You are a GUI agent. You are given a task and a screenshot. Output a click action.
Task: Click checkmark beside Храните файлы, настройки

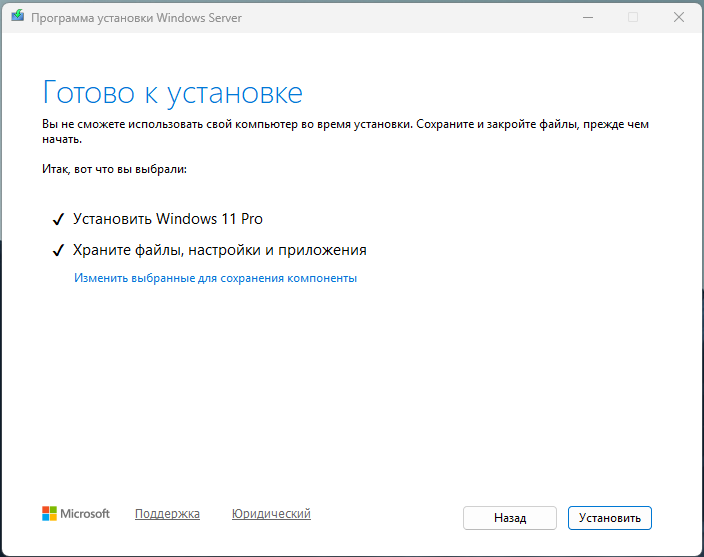tap(56, 250)
